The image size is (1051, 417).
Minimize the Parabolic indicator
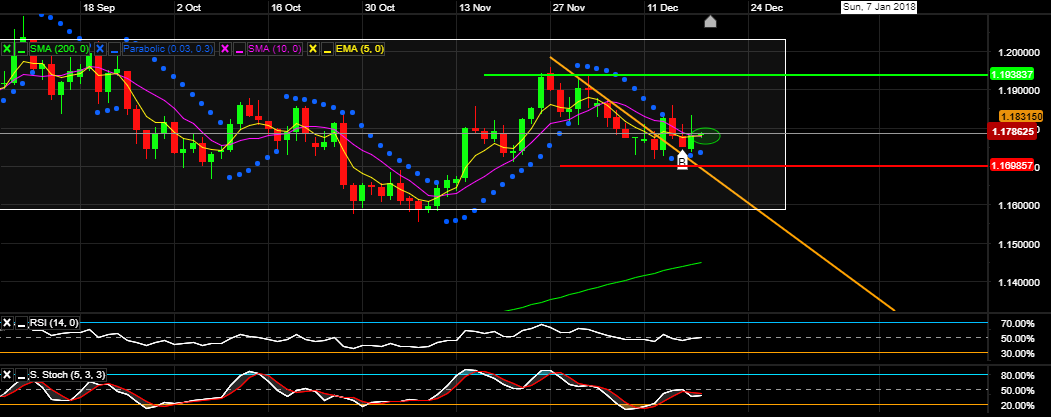click(113, 49)
